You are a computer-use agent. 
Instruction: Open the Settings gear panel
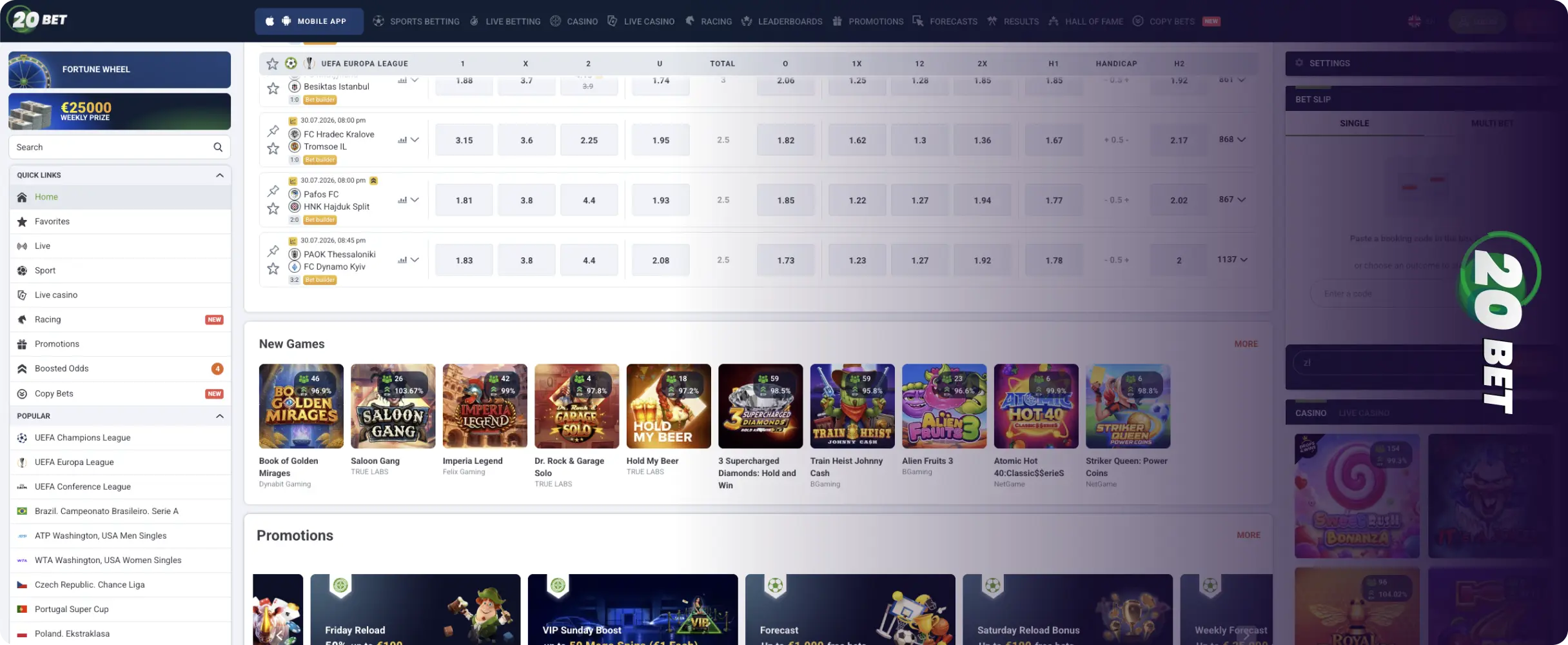click(x=1299, y=63)
